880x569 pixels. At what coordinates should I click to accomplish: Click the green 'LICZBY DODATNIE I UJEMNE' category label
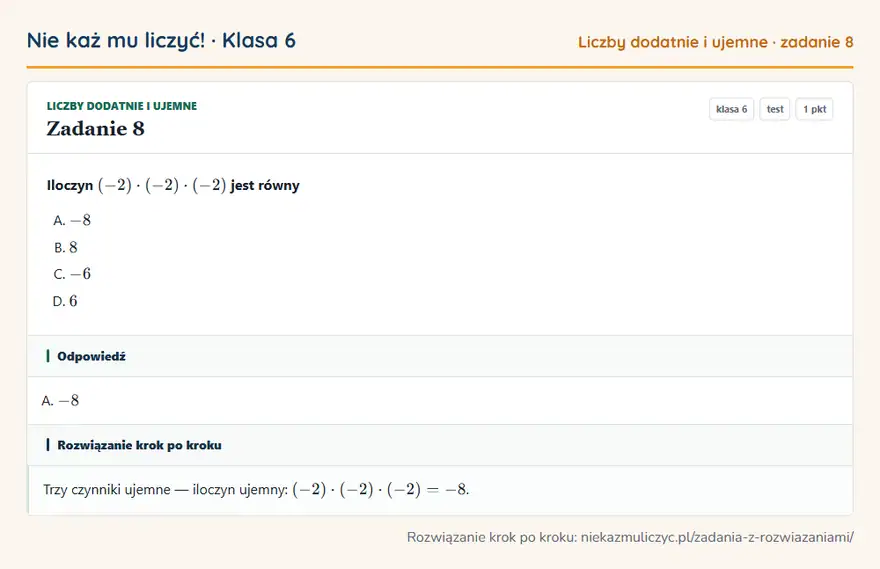[x=122, y=106]
